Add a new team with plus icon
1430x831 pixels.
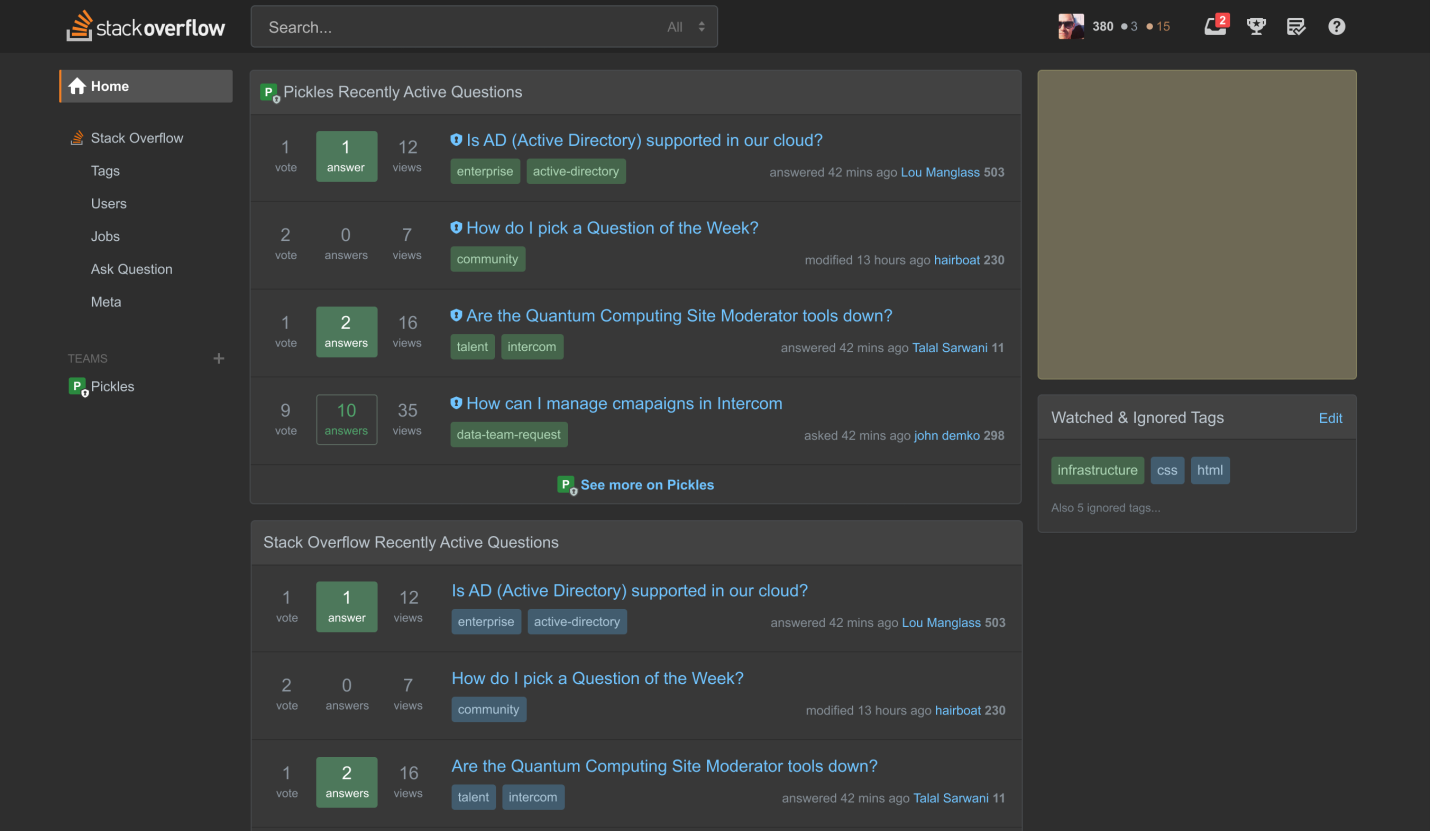pyautogui.click(x=219, y=358)
